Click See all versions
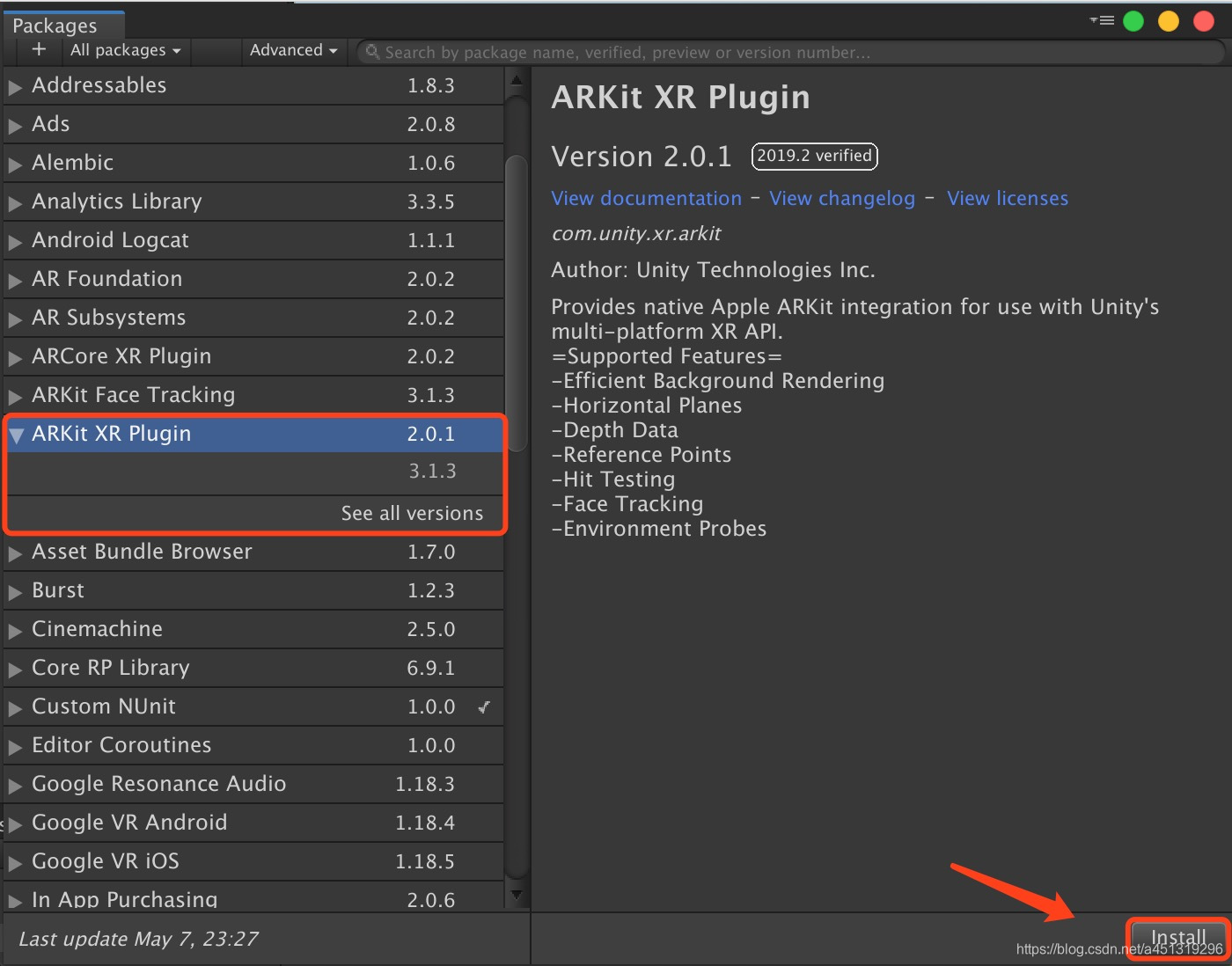The image size is (1232, 966). (x=412, y=513)
